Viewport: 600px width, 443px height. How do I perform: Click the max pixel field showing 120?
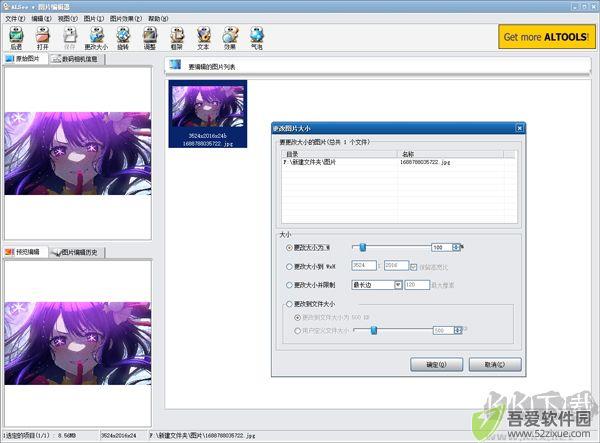[417, 285]
